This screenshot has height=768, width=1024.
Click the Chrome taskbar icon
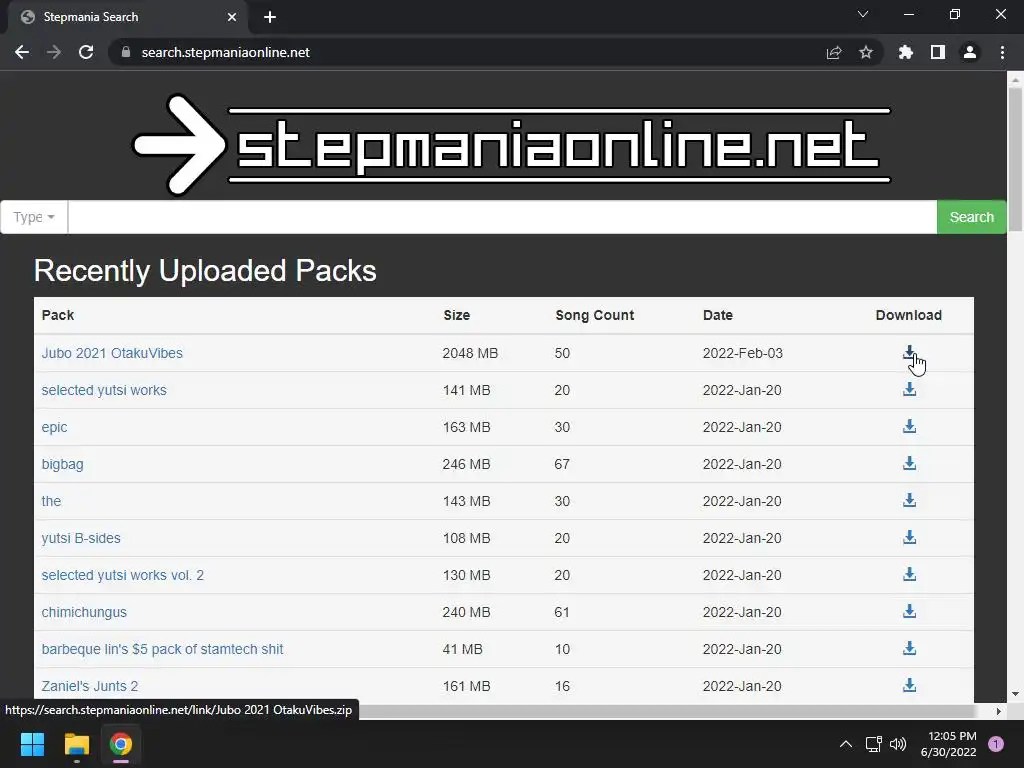coord(121,744)
